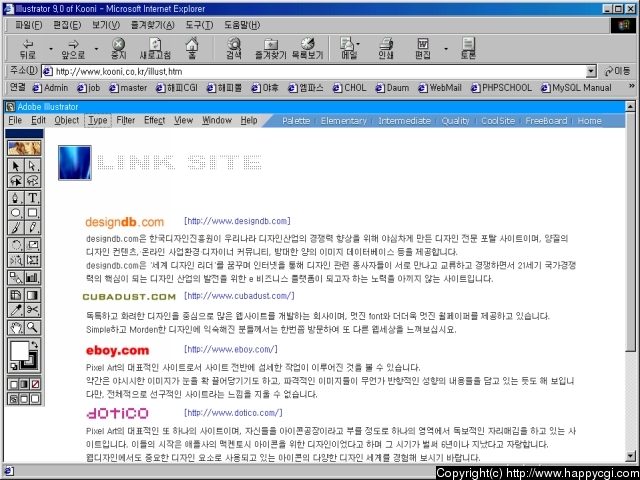Click the address bar URL field
Image resolution: width=640 pixels, height=480 pixels.
pos(313,72)
